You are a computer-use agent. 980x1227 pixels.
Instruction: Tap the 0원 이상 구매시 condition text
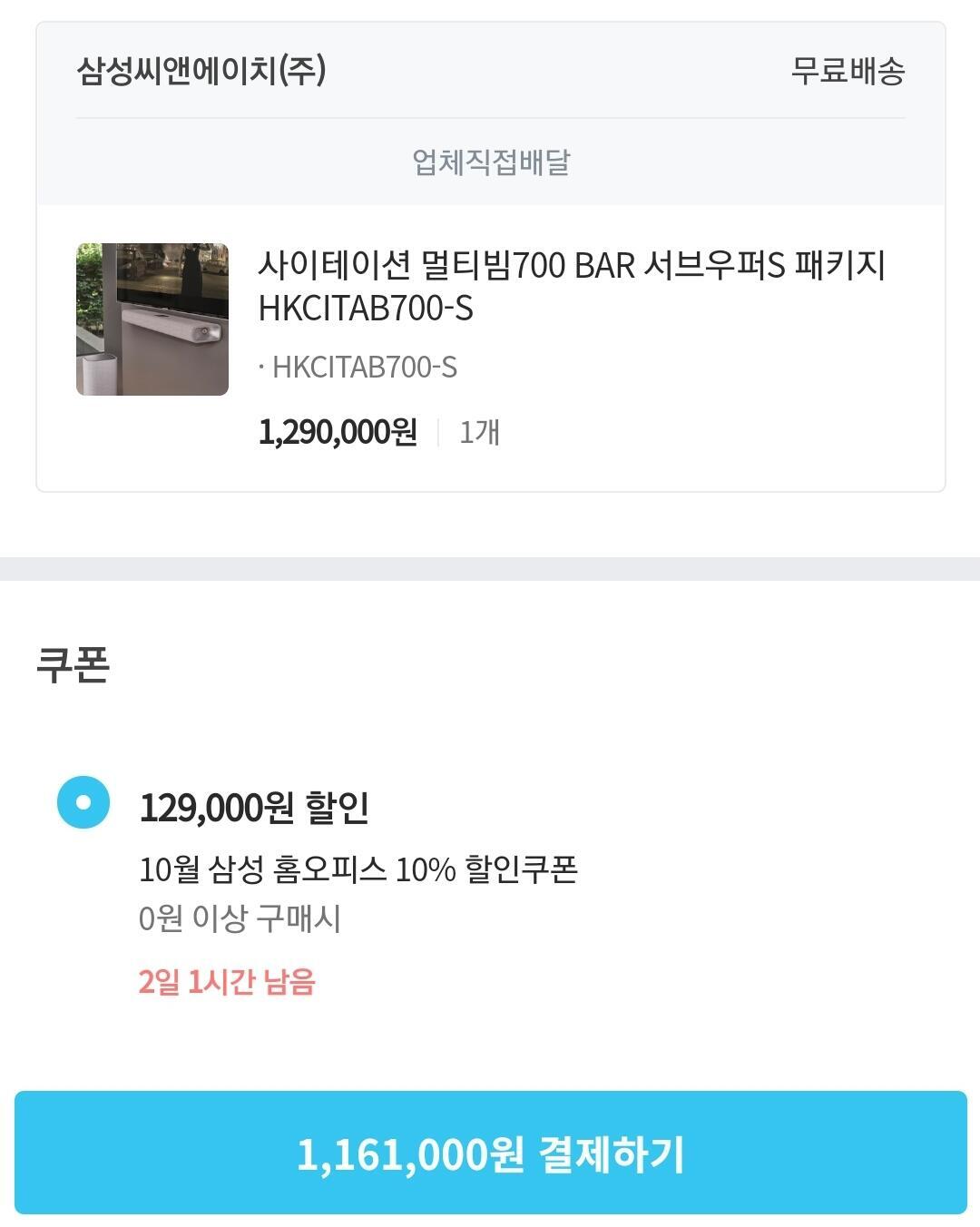(240, 918)
